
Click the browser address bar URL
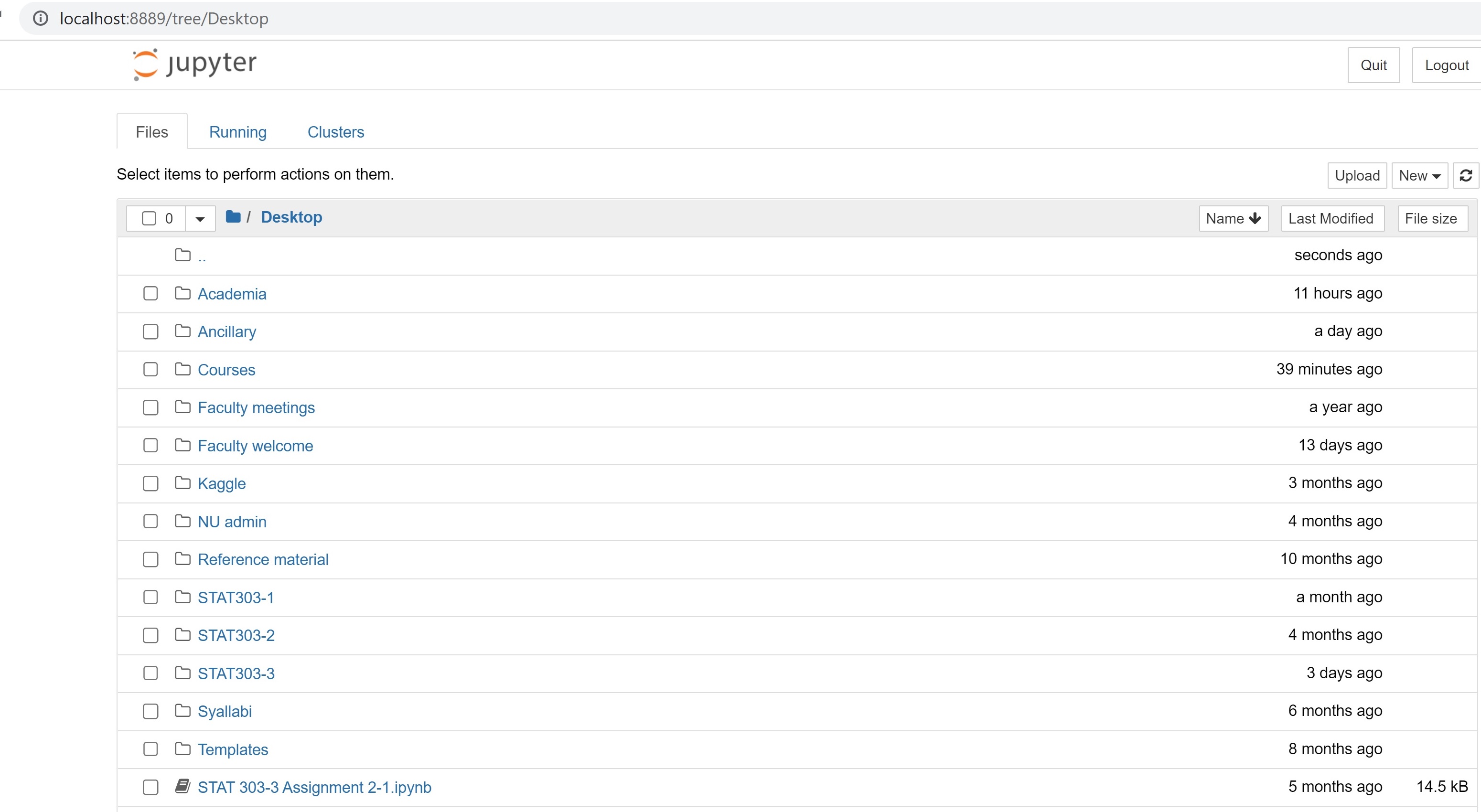164,18
